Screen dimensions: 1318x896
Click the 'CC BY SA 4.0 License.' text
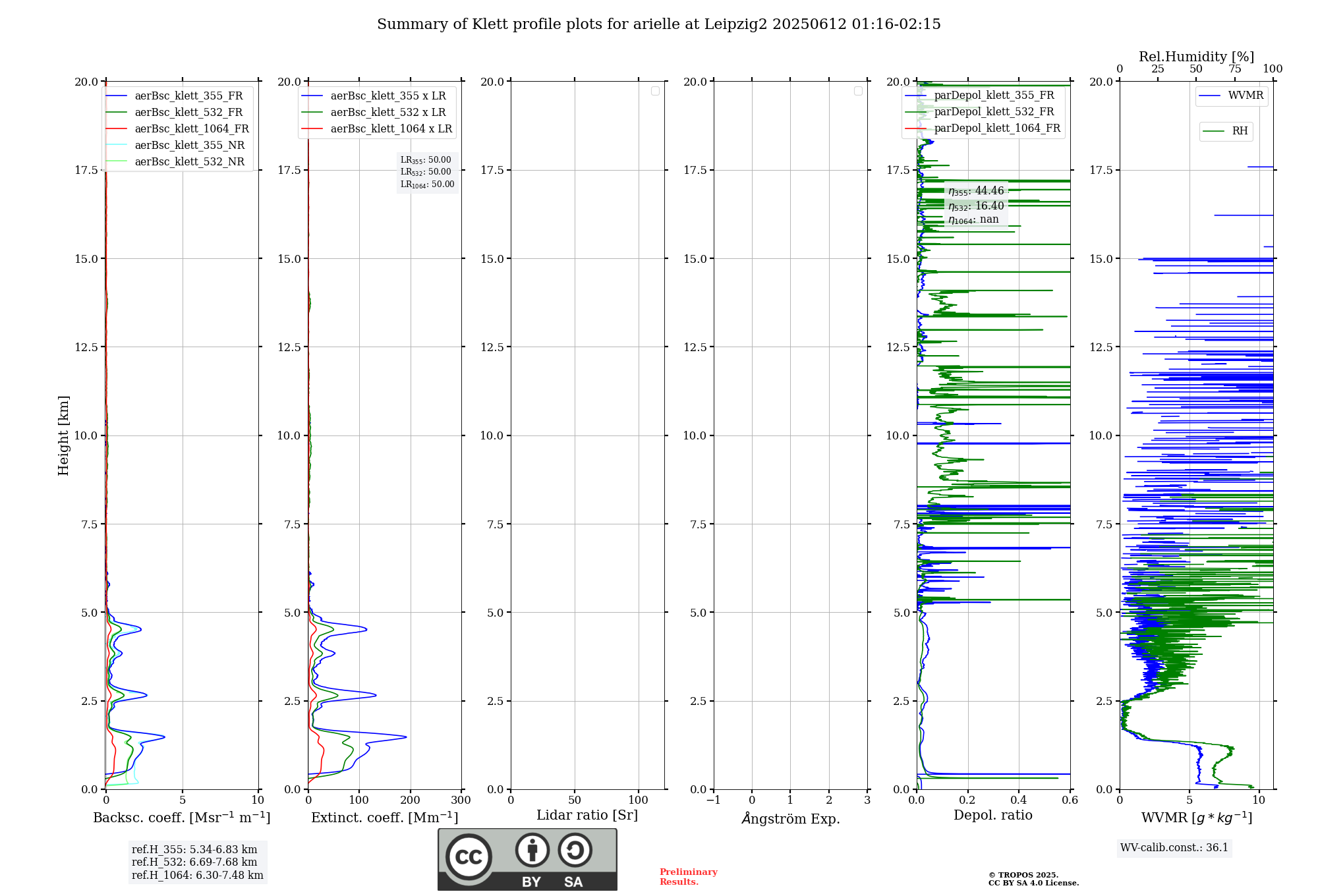coord(1033,883)
